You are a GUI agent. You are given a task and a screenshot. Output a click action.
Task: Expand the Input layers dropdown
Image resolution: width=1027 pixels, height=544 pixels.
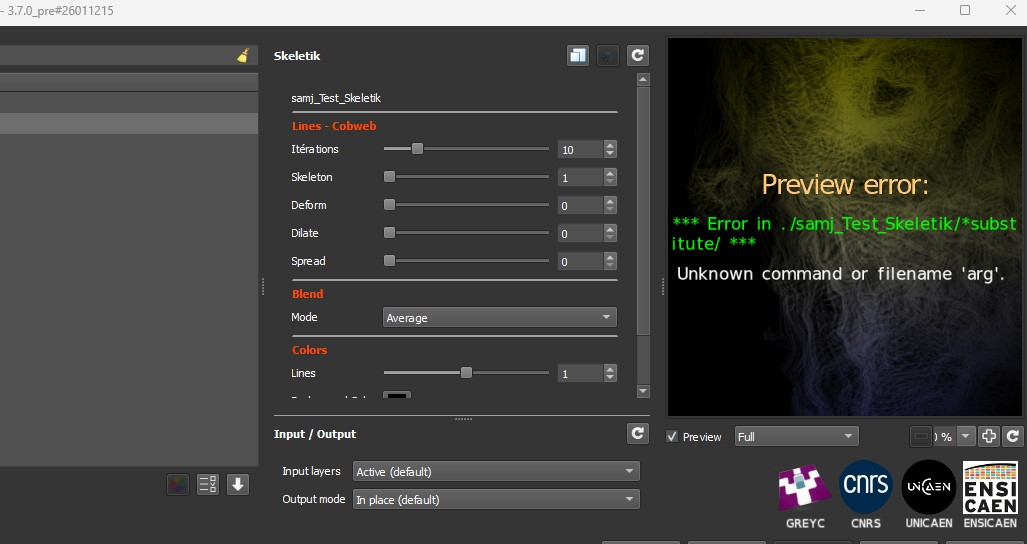pyautogui.click(x=496, y=471)
